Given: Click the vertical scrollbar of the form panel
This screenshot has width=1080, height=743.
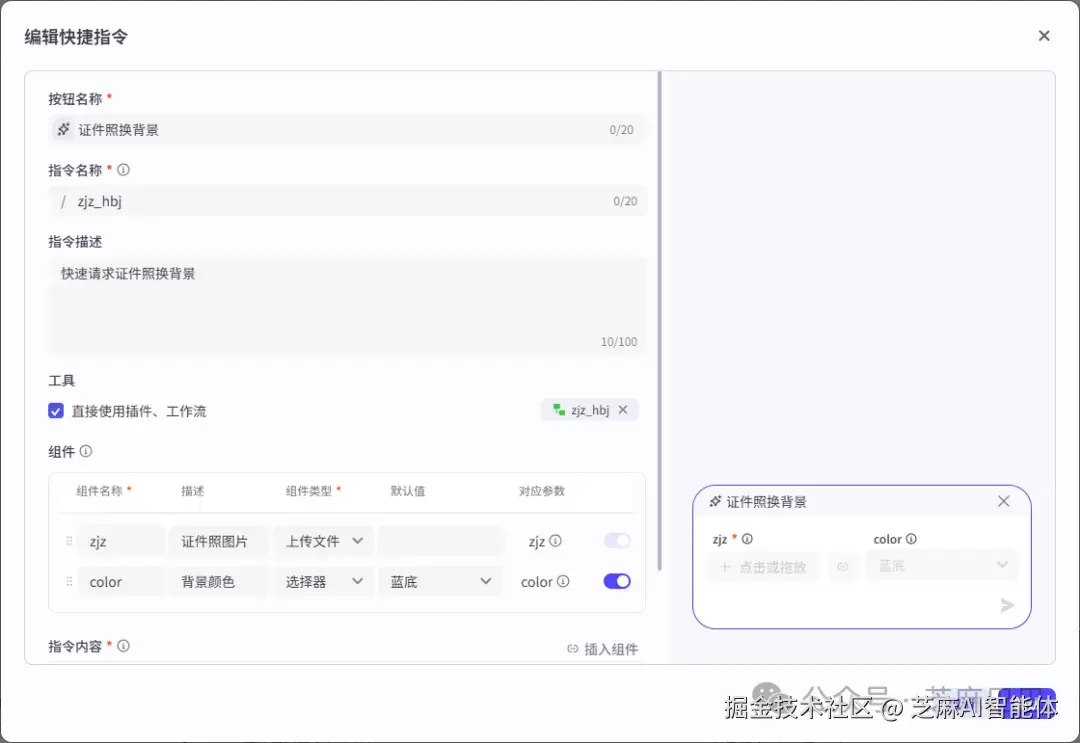Looking at the screenshot, I should [659, 321].
